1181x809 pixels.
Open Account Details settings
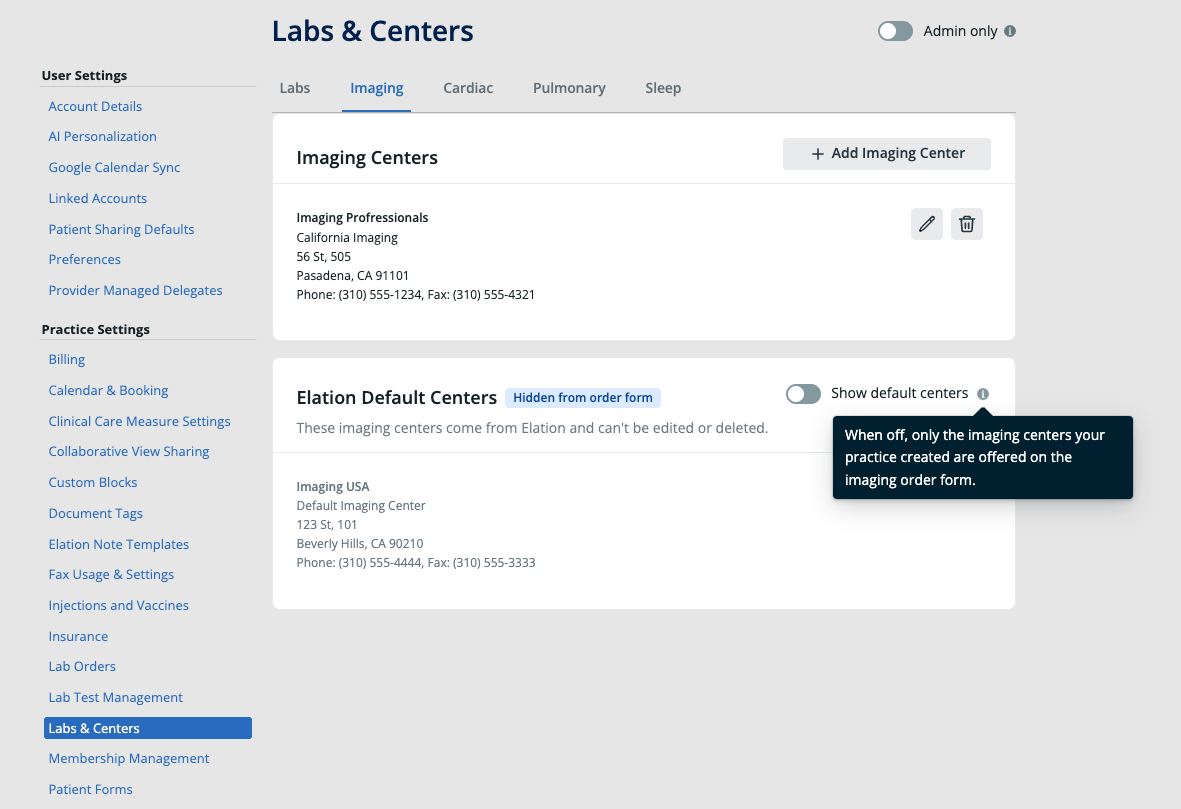coord(95,106)
